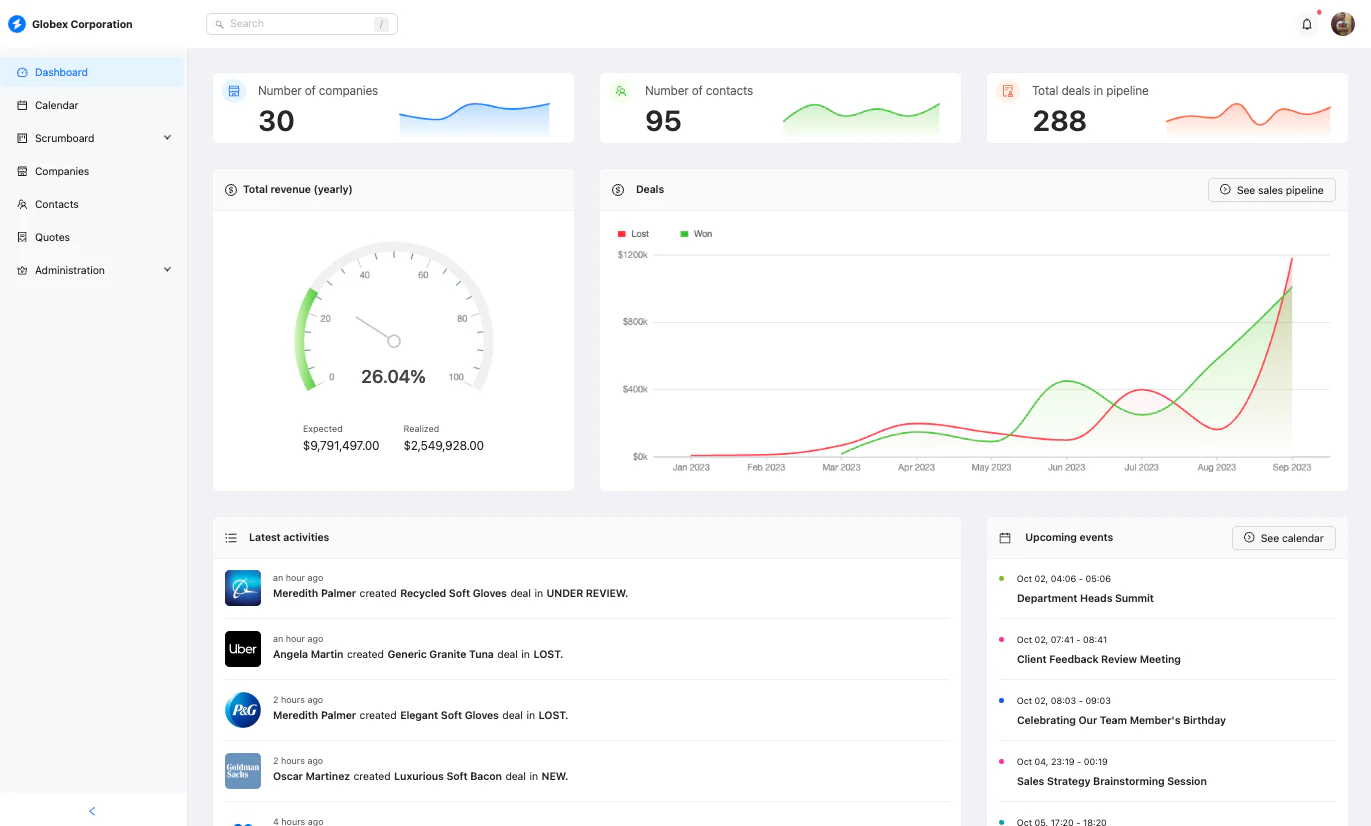This screenshot has width=1371, height=826.
Task: Collapse the sidebar with the bottom chevron
Action: pyautogui.click(x=92, y=811)
